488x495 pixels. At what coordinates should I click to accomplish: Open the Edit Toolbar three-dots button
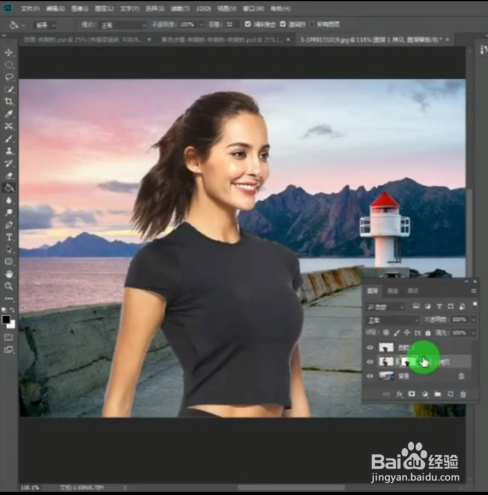point(9,298)
